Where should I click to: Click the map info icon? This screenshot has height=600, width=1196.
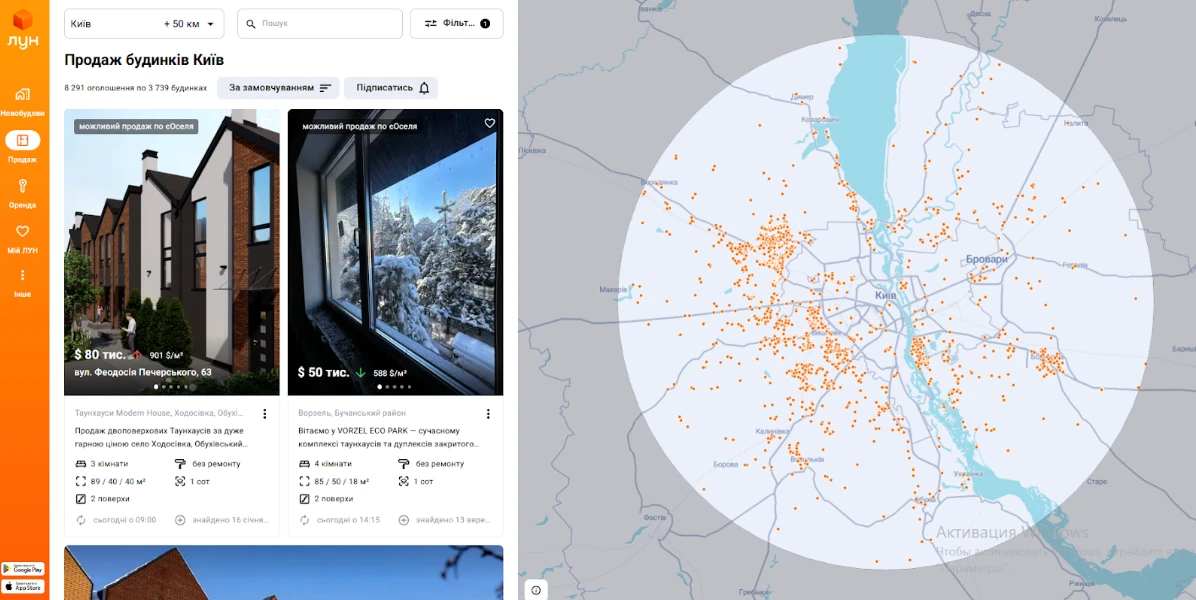coord(536,590)
